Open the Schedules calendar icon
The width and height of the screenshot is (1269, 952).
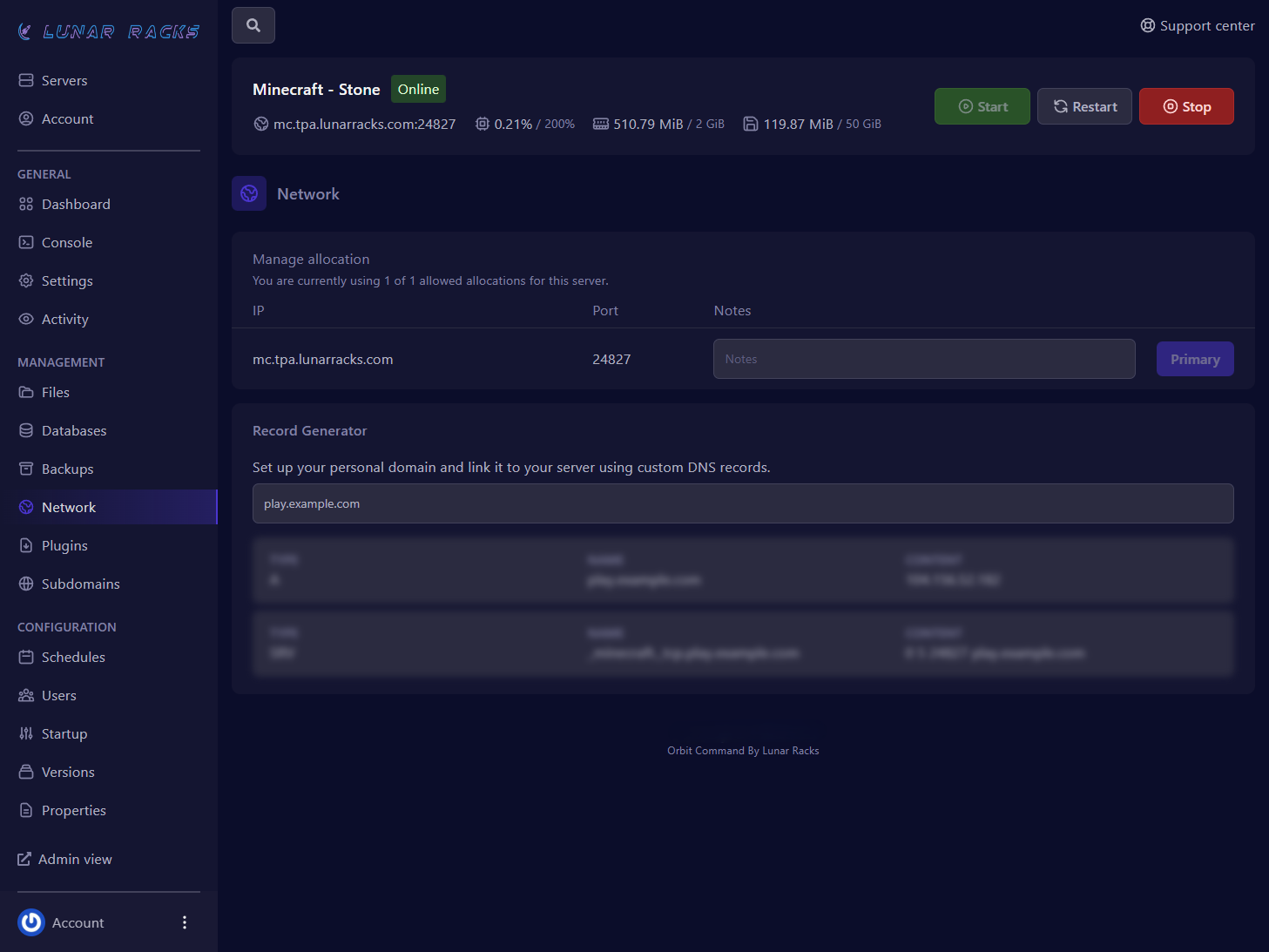click(26, 657)
